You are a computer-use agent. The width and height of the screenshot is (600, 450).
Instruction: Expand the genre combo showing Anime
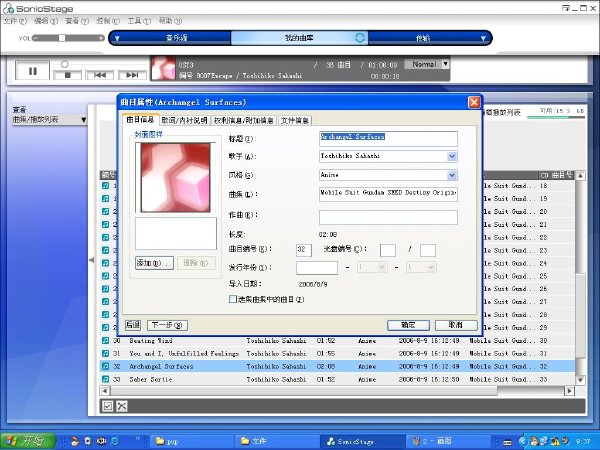click(x=452, y=175)
